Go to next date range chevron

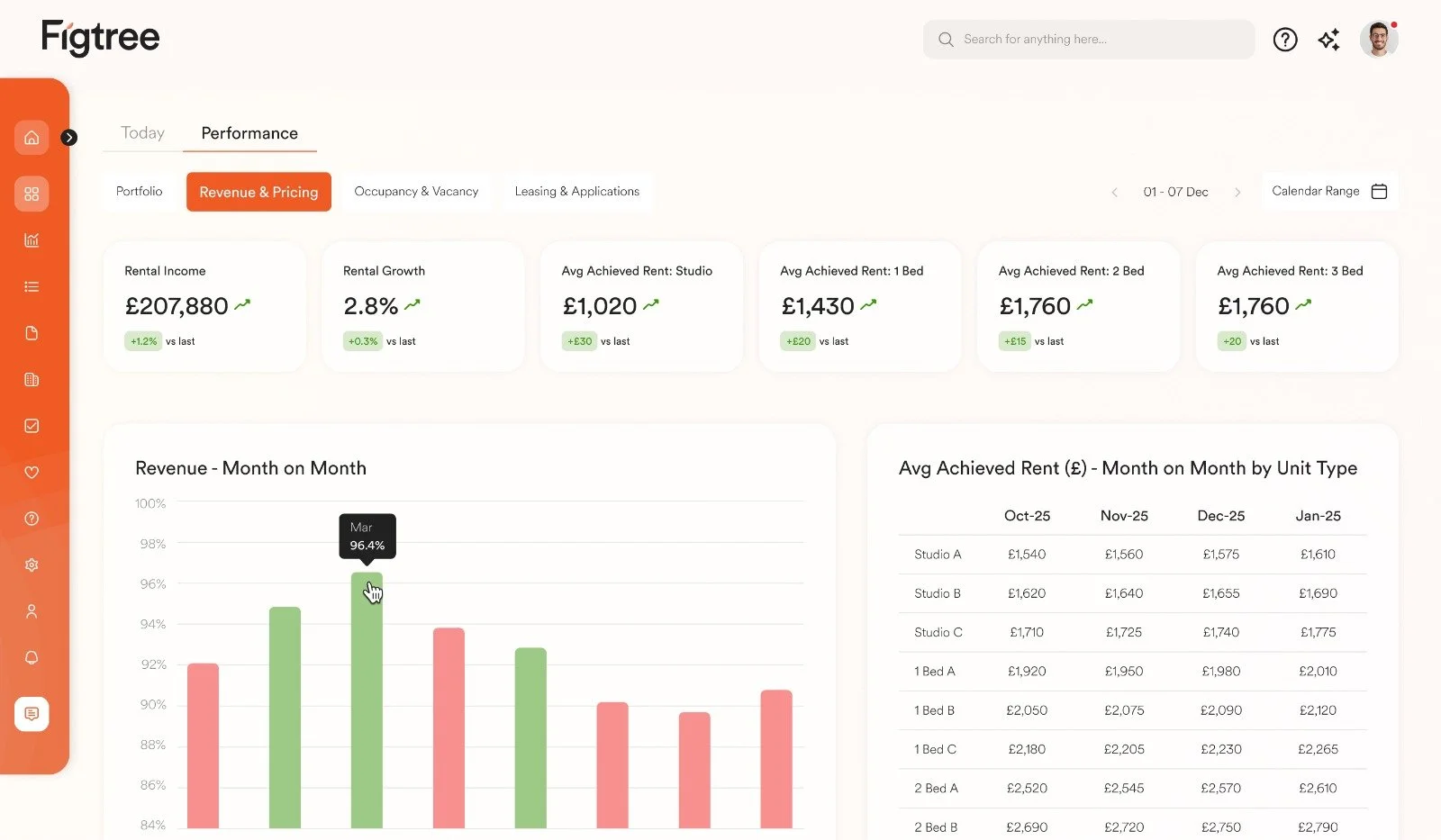(1237, 192)
